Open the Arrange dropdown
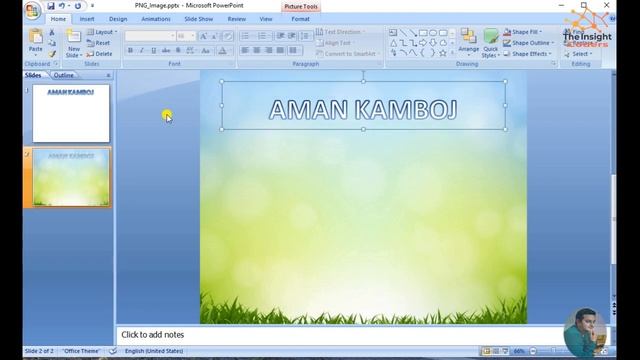 [x=469, y=42]
